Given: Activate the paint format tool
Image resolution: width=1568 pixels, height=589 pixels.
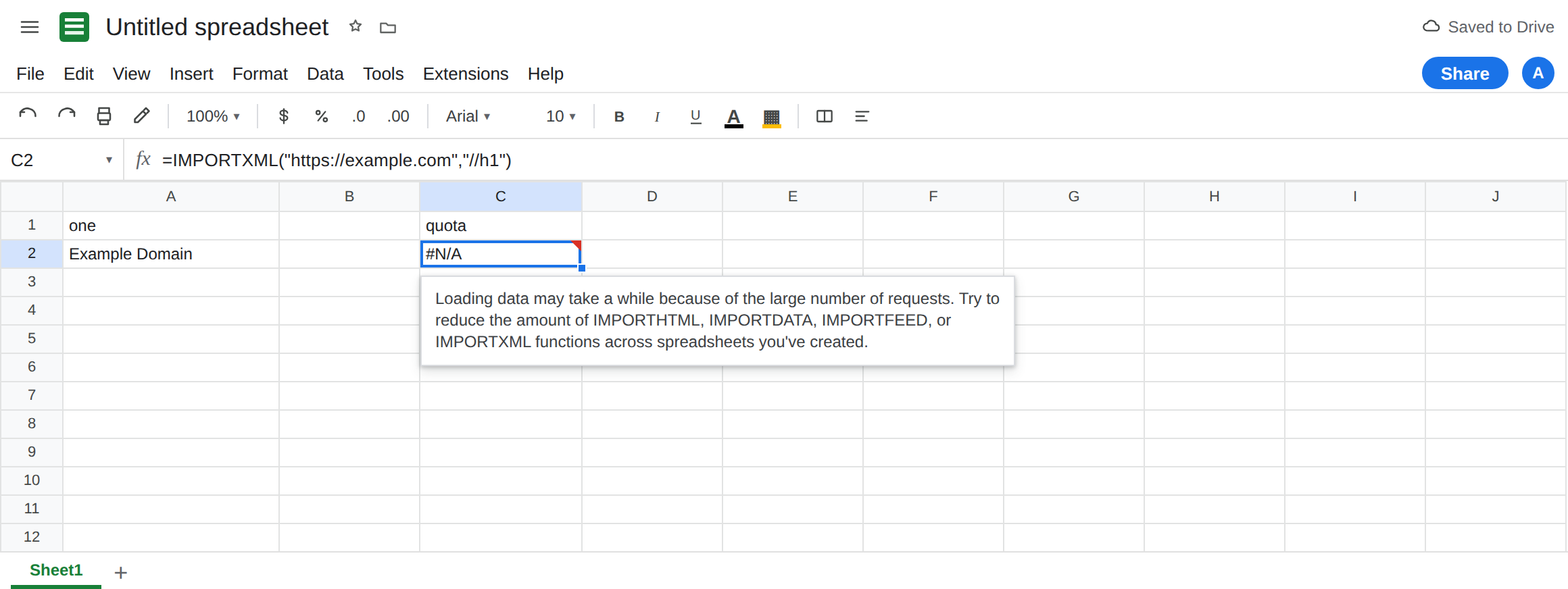Looking at the screenshot, I should point(141,116).
